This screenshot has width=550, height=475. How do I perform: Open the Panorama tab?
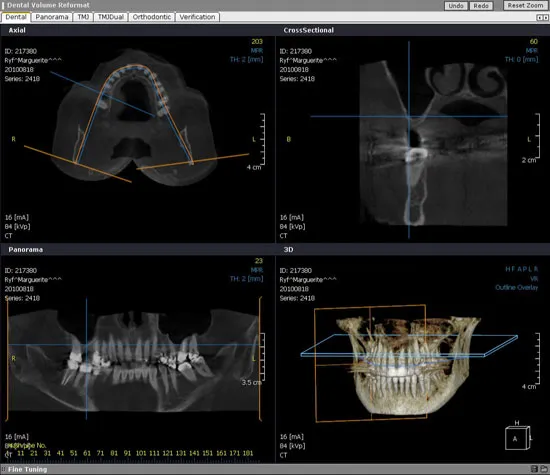(52, 17)
